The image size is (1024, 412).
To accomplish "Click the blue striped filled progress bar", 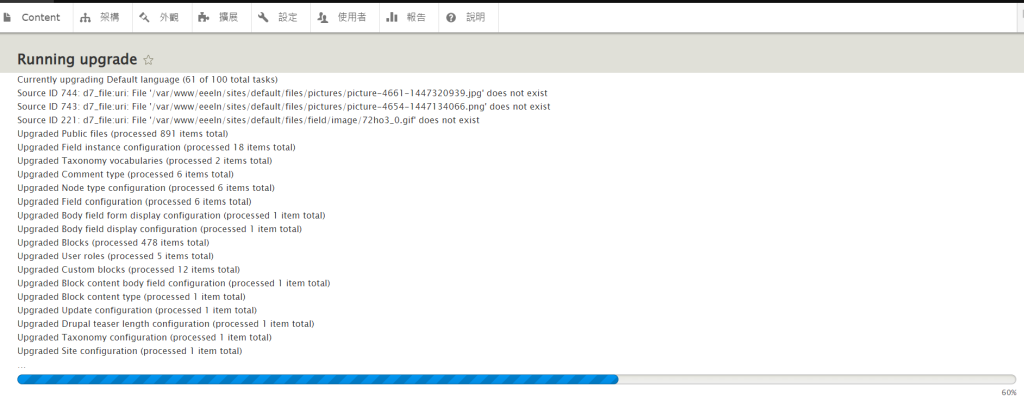I will click(317, 379).
